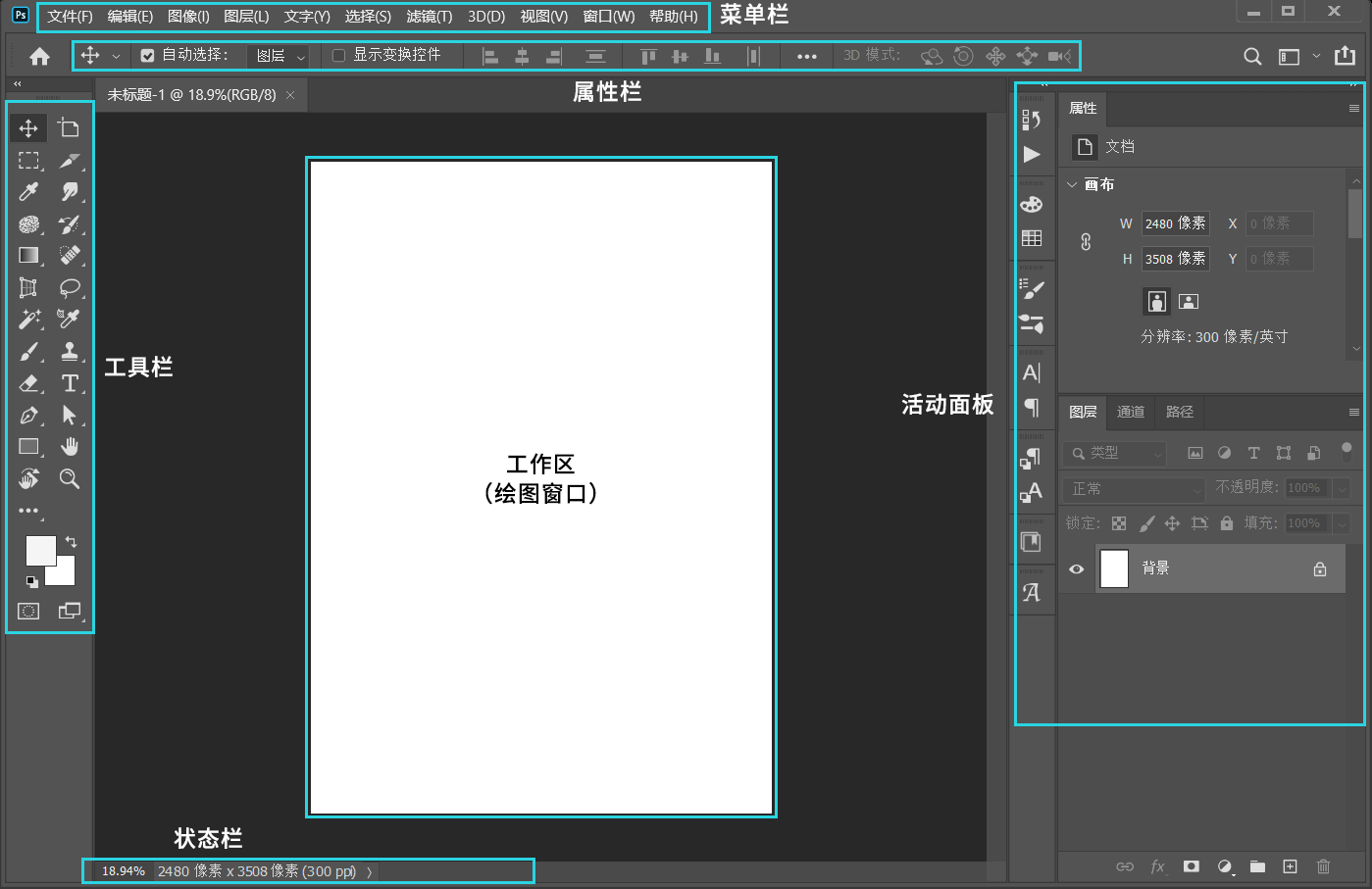Select the Rotate View tool

28,478
